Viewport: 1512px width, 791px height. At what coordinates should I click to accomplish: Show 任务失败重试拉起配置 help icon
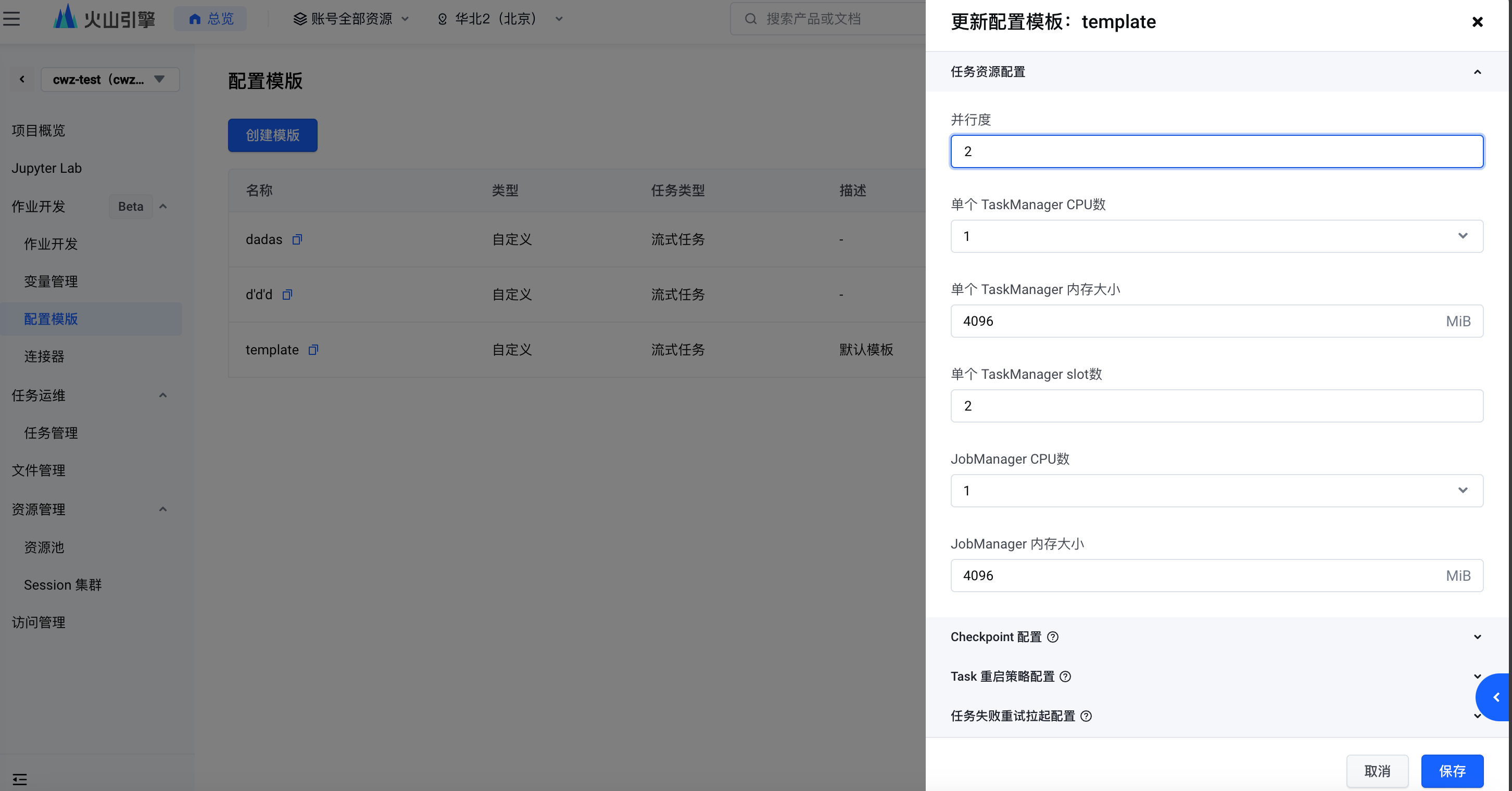[1086, 716]
